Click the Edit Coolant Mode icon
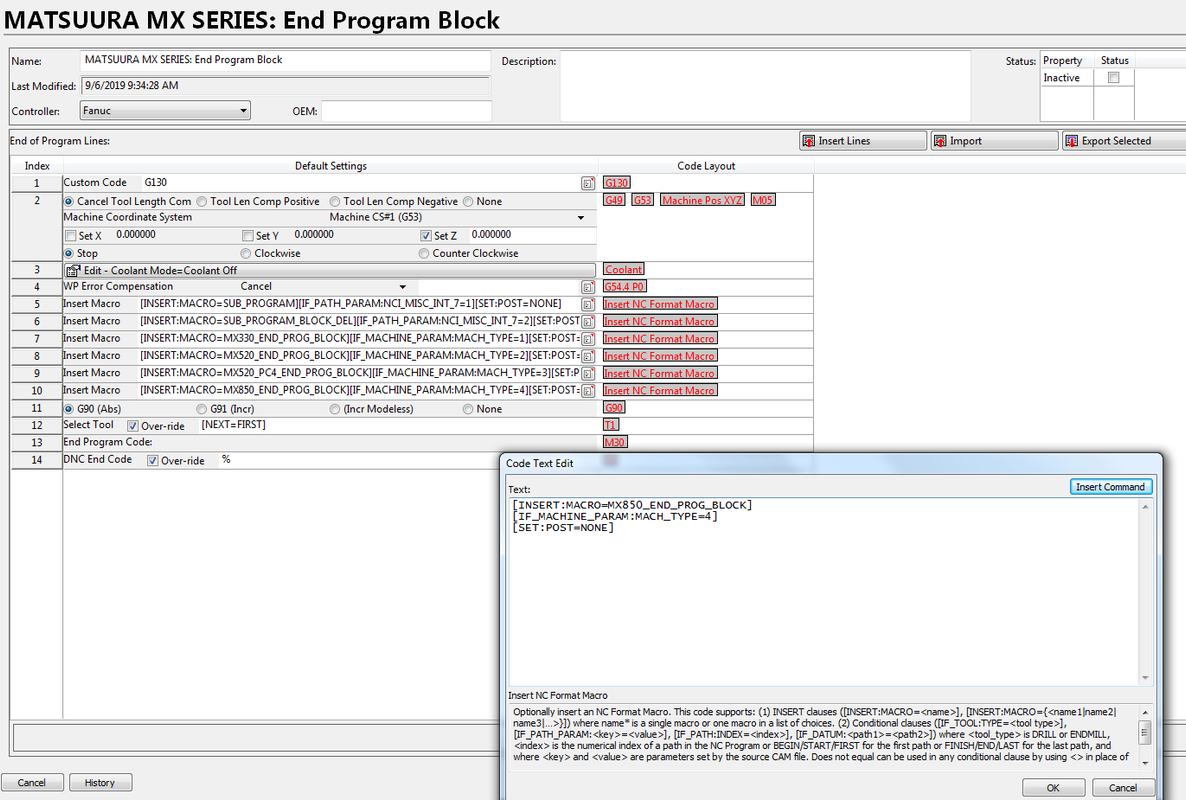1186x800 pixels. [73, 271]
